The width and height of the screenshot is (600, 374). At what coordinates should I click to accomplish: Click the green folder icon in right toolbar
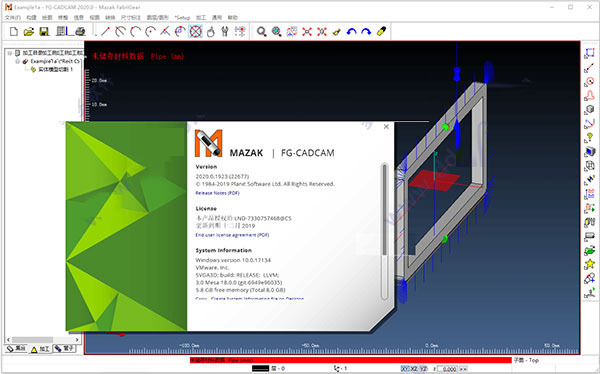[589, 250]
